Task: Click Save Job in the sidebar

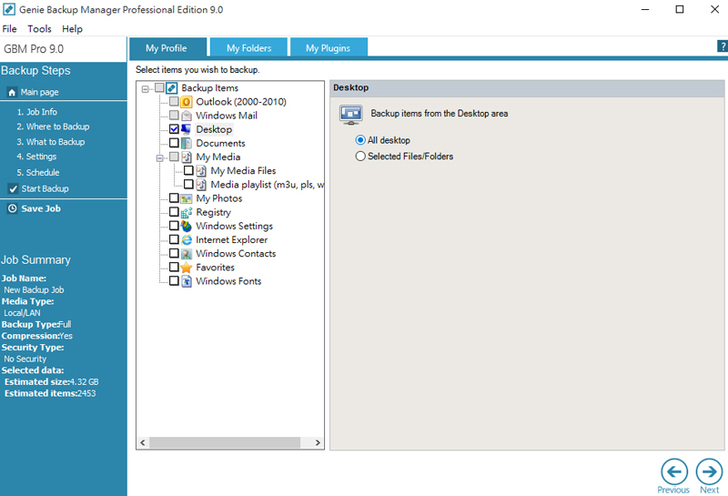Action: click(x=40, y=208)
